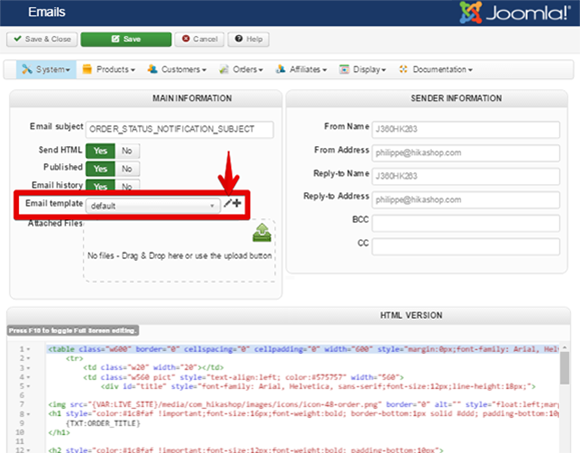Viewport: 580px width, 453px height.
Task: Click the pencil edit icon beside Email template
Action: (227, 203)
